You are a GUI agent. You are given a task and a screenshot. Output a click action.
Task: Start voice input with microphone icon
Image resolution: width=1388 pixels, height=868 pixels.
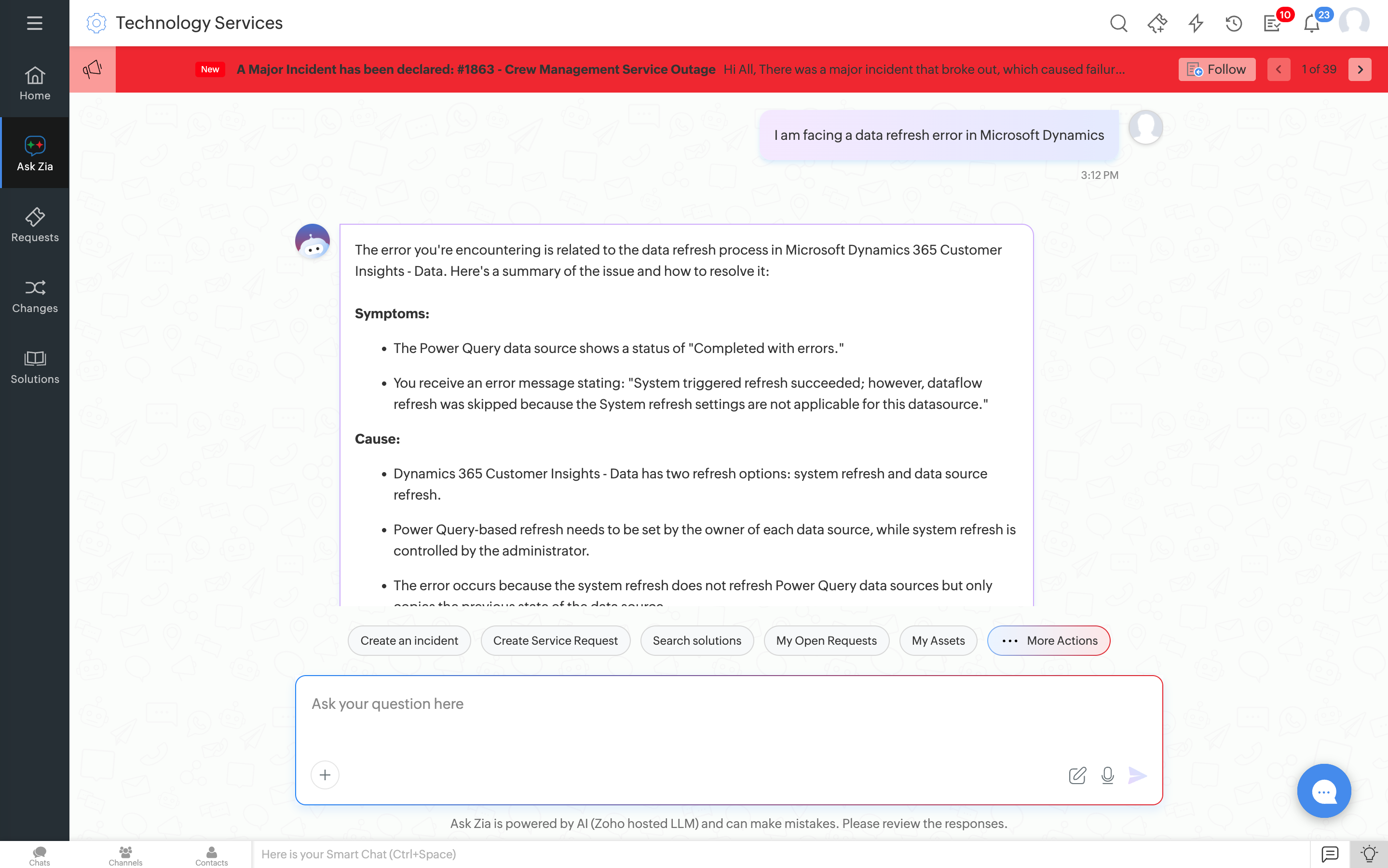point(1107,775)
